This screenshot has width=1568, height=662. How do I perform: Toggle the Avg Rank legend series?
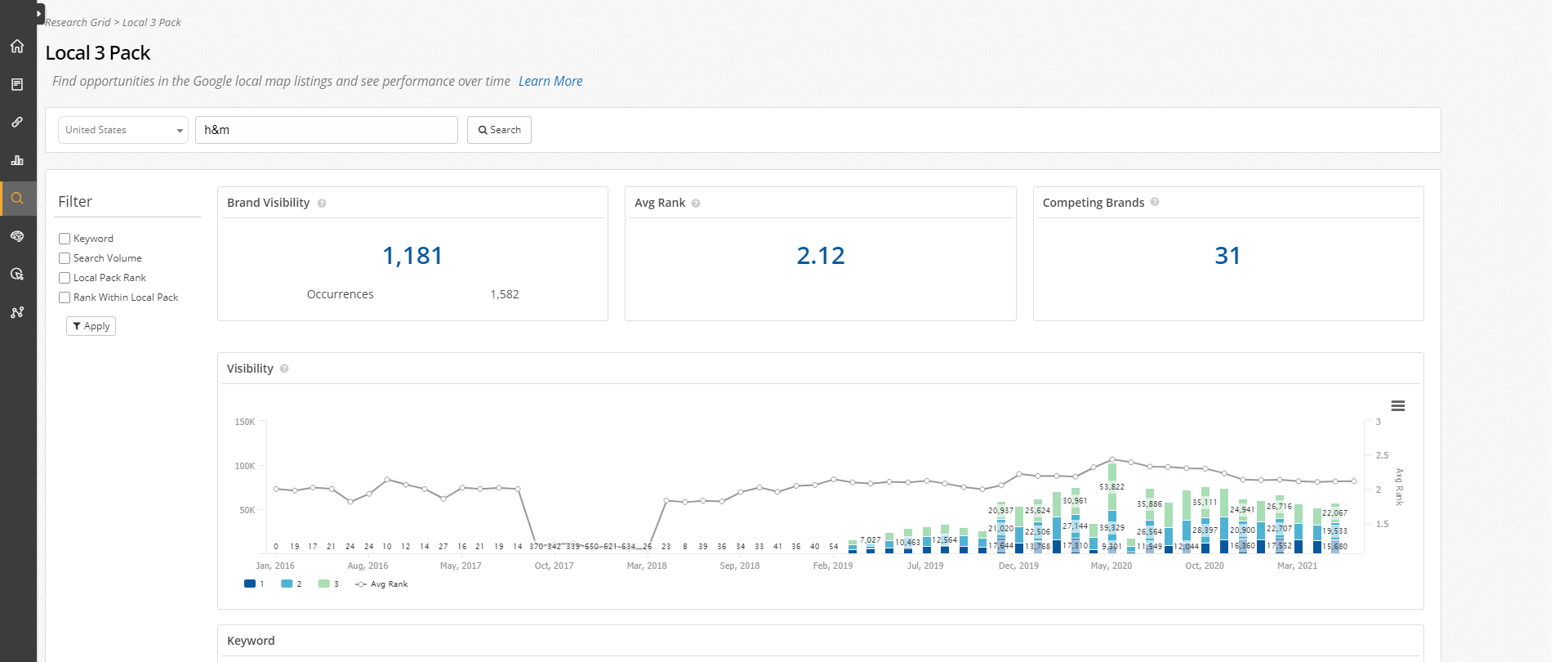pyautogui.click(x=381, y=584)
